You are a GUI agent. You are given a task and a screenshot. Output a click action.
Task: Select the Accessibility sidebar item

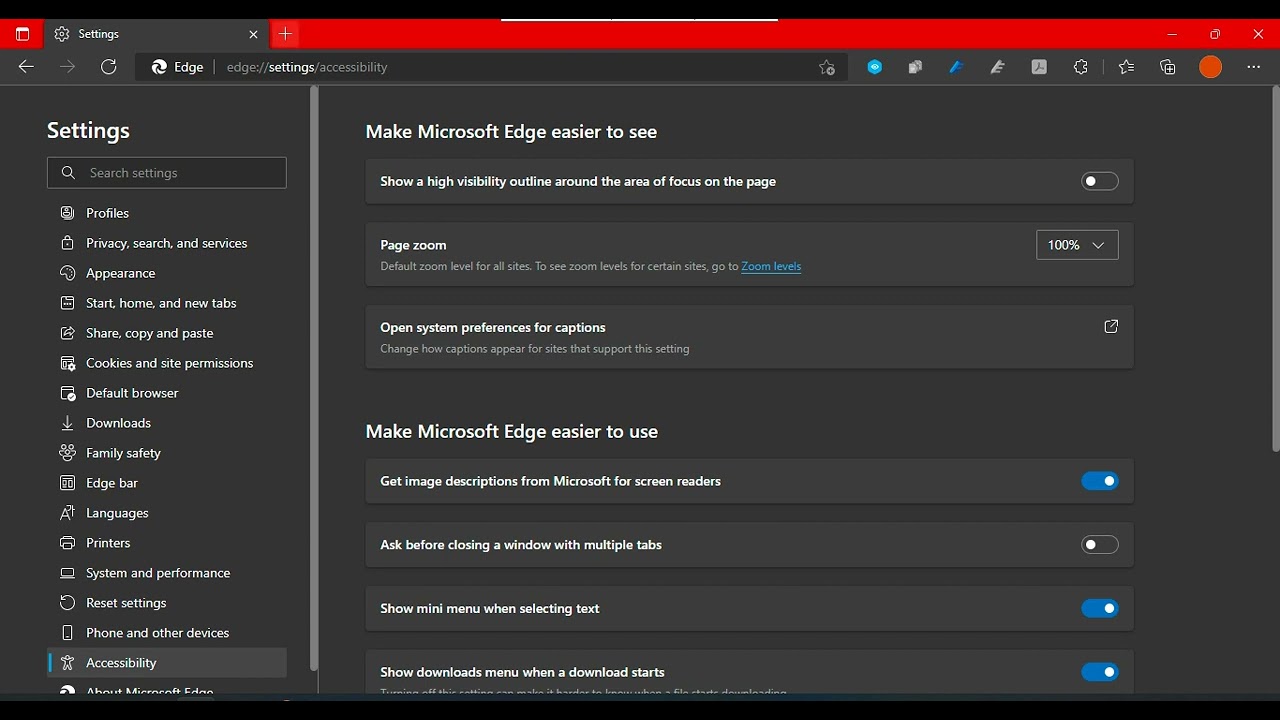[x=167, y=663]
